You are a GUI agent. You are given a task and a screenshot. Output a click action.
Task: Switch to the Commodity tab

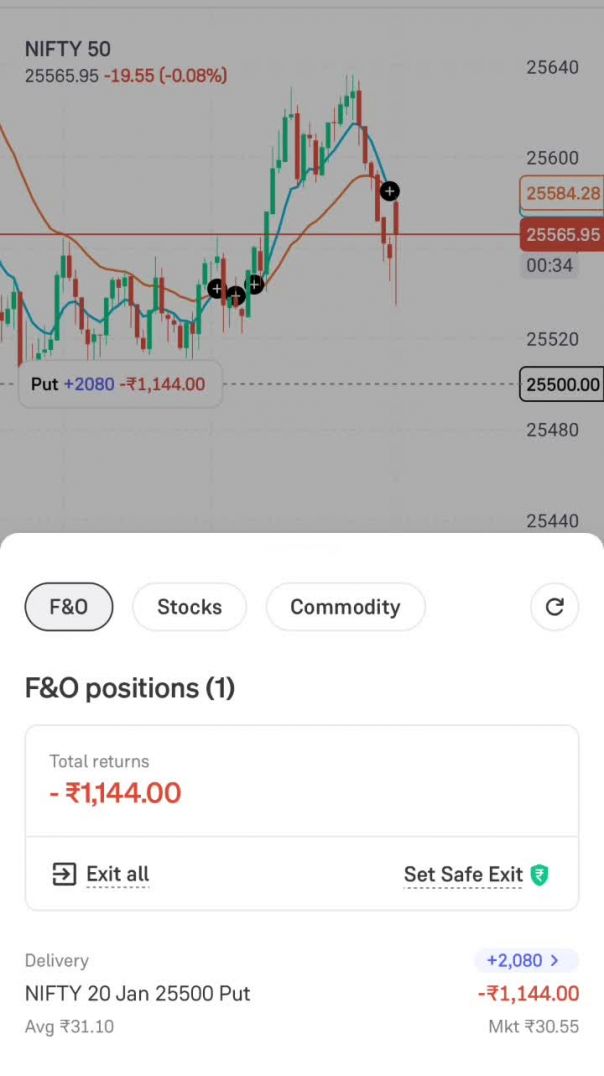tap(345, 607)
